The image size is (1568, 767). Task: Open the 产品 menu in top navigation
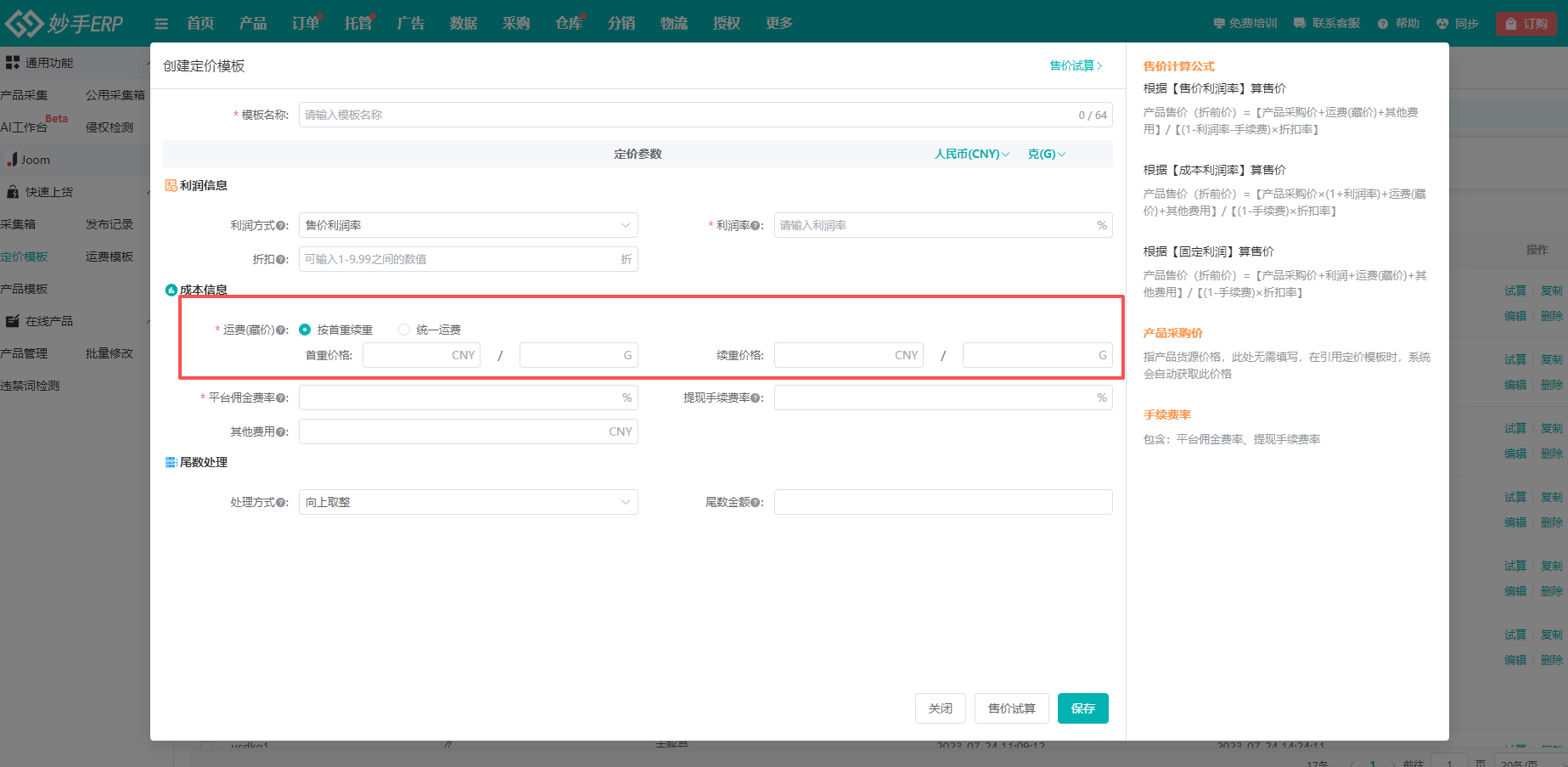tap(252, 24)
